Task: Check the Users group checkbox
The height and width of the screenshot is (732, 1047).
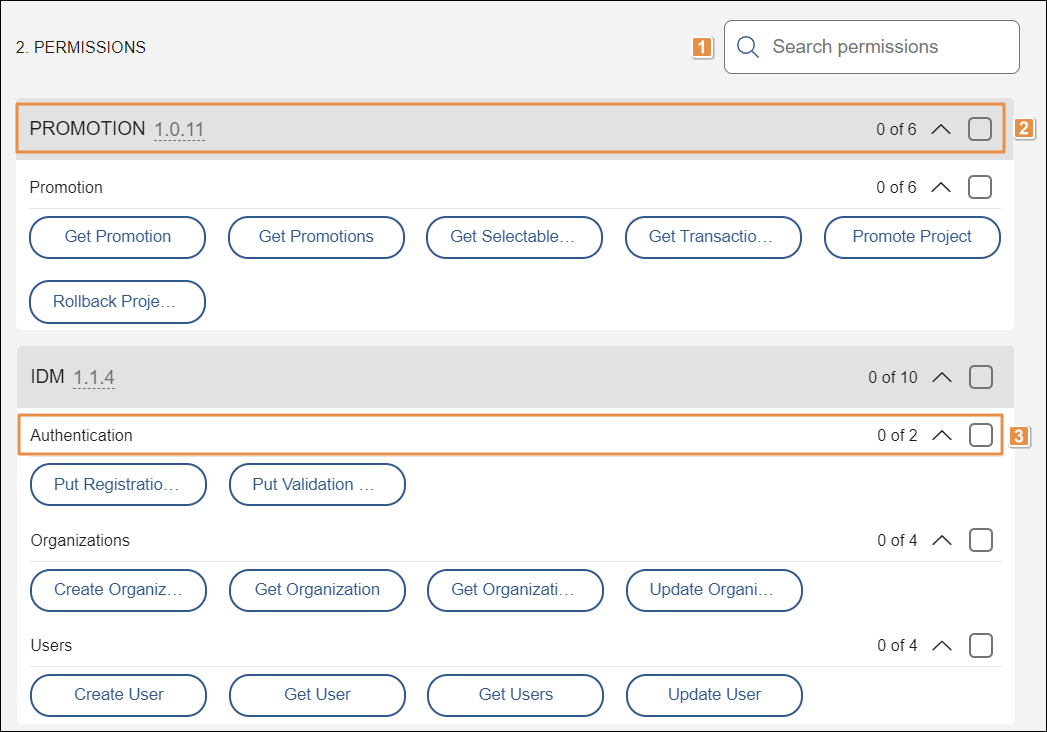Action: click(981, 645)
